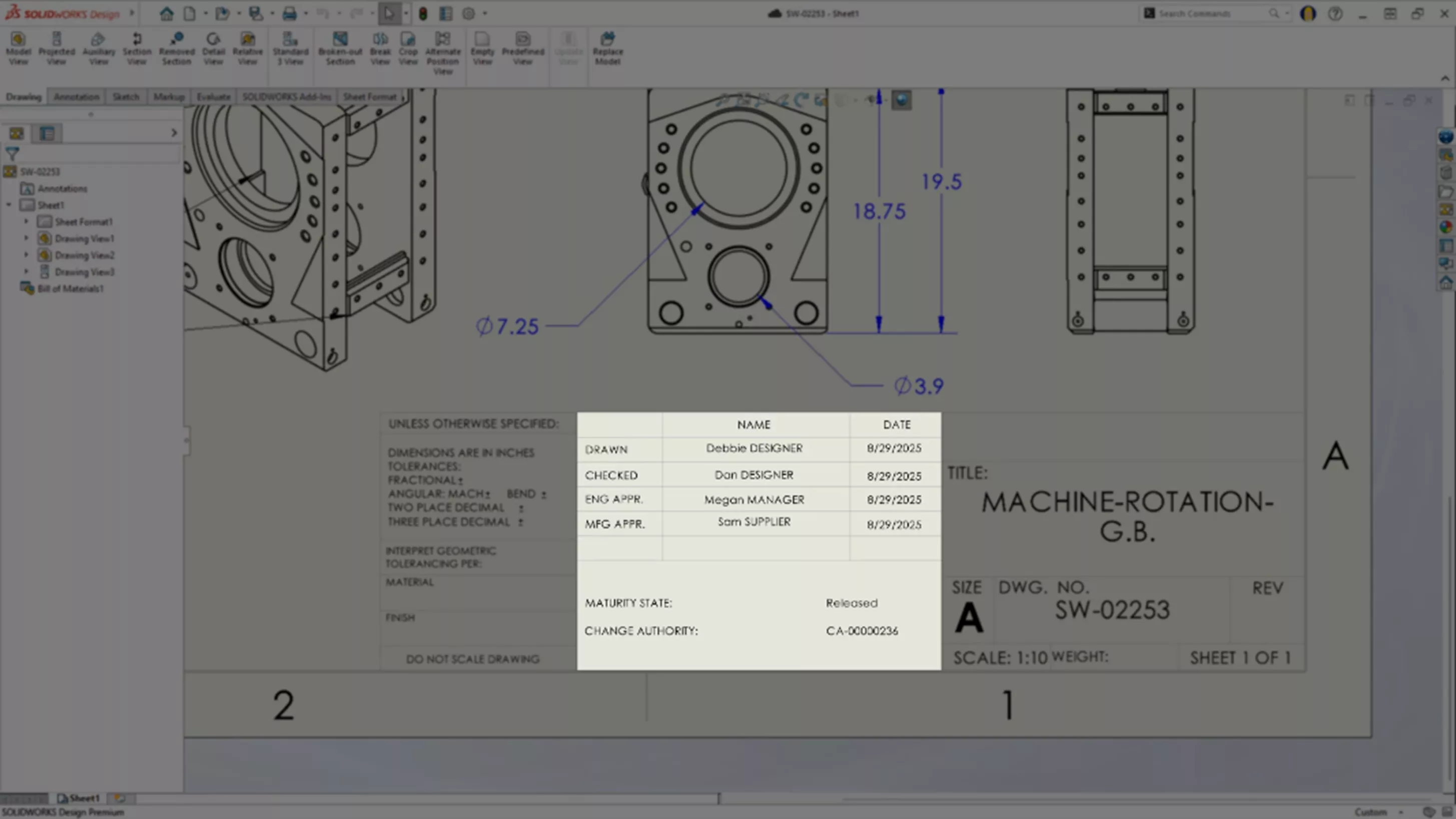
Task: Activate the Standard 3 View tool
Action: 290,48
